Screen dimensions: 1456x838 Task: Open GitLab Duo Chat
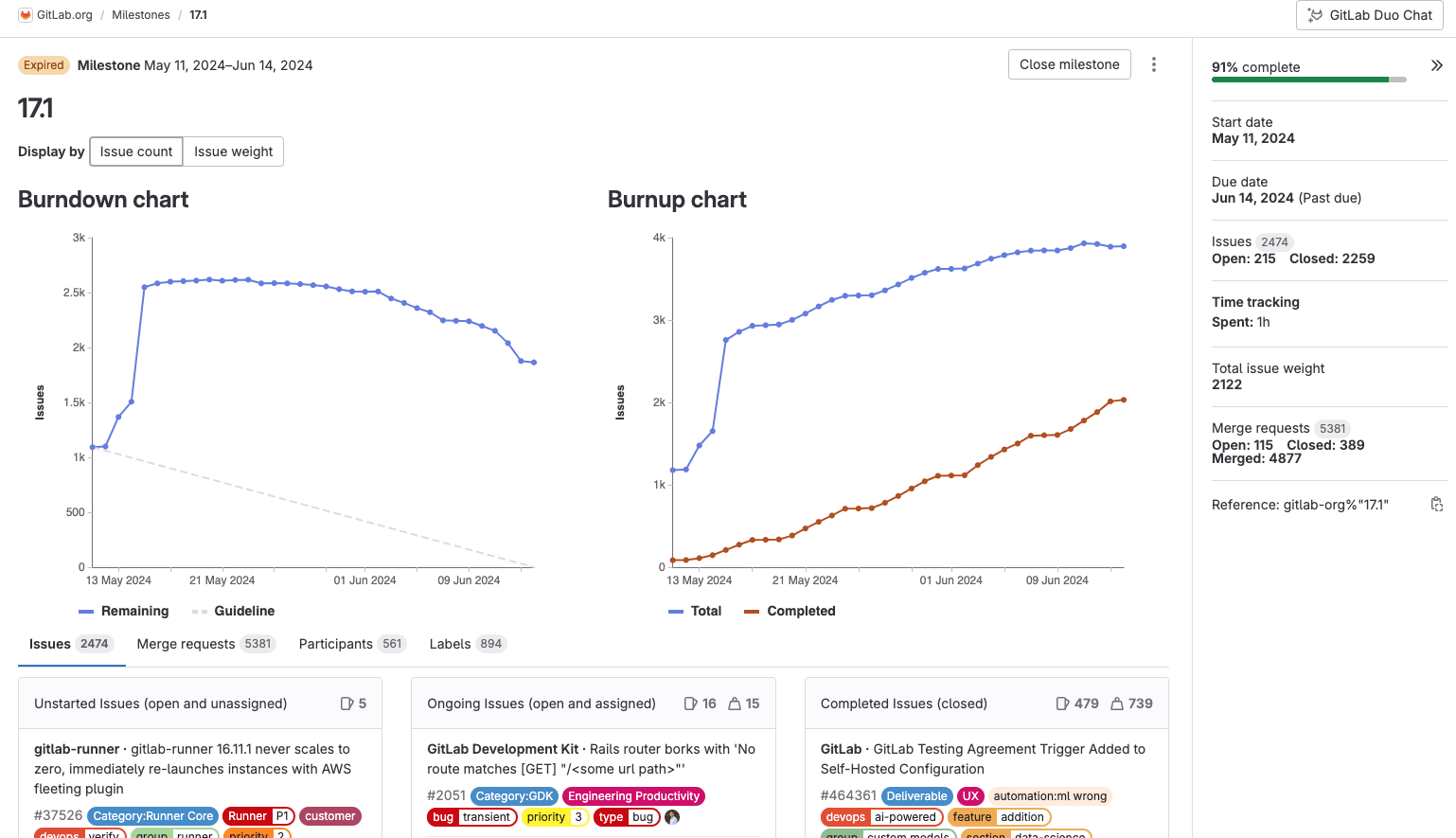point(1369,15)
